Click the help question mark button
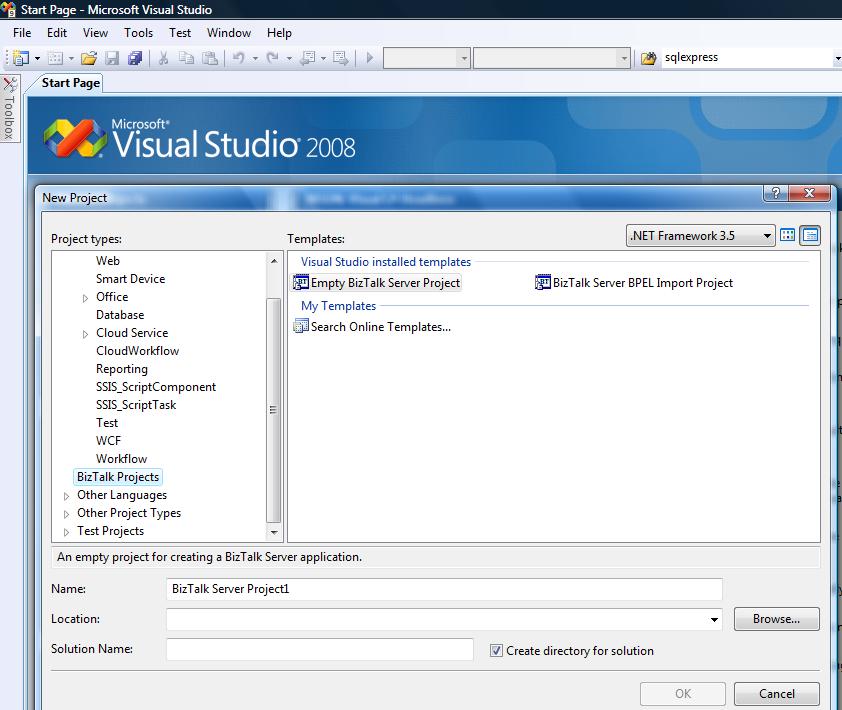Screen dimensions: 842x710 [x=775, y=193]
